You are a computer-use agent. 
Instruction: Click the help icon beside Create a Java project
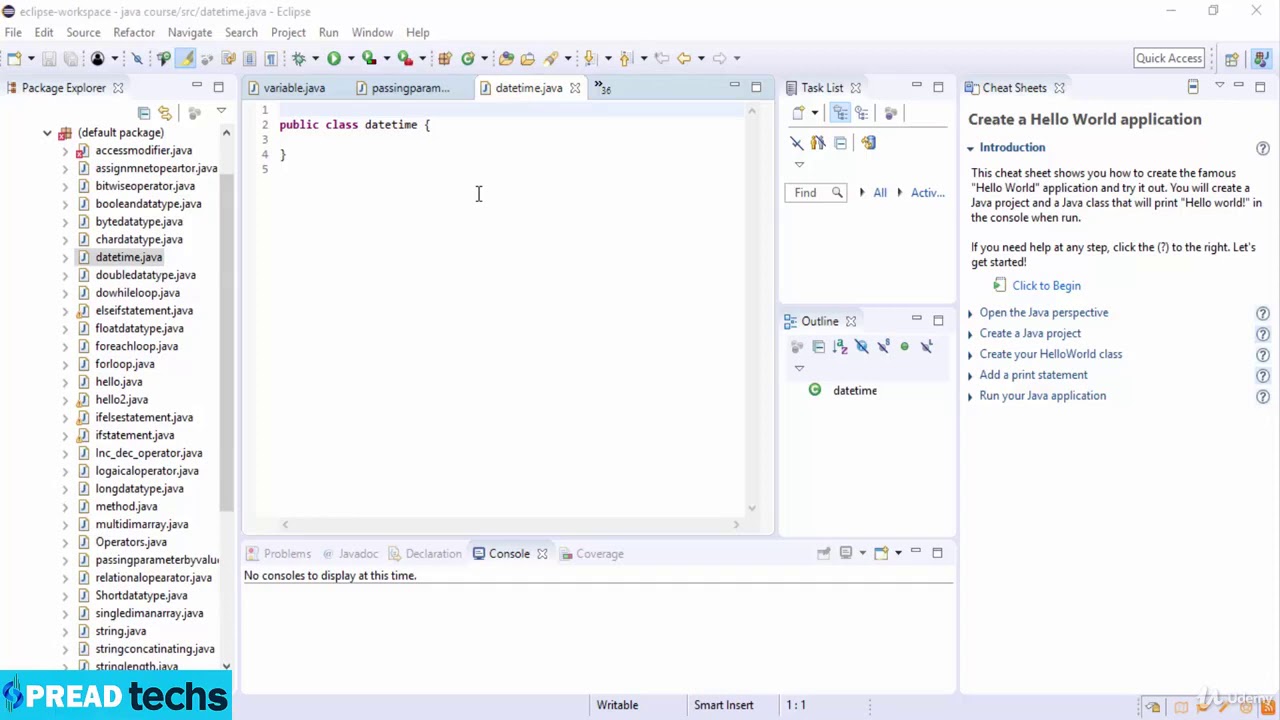click(x=1263, y=334)
